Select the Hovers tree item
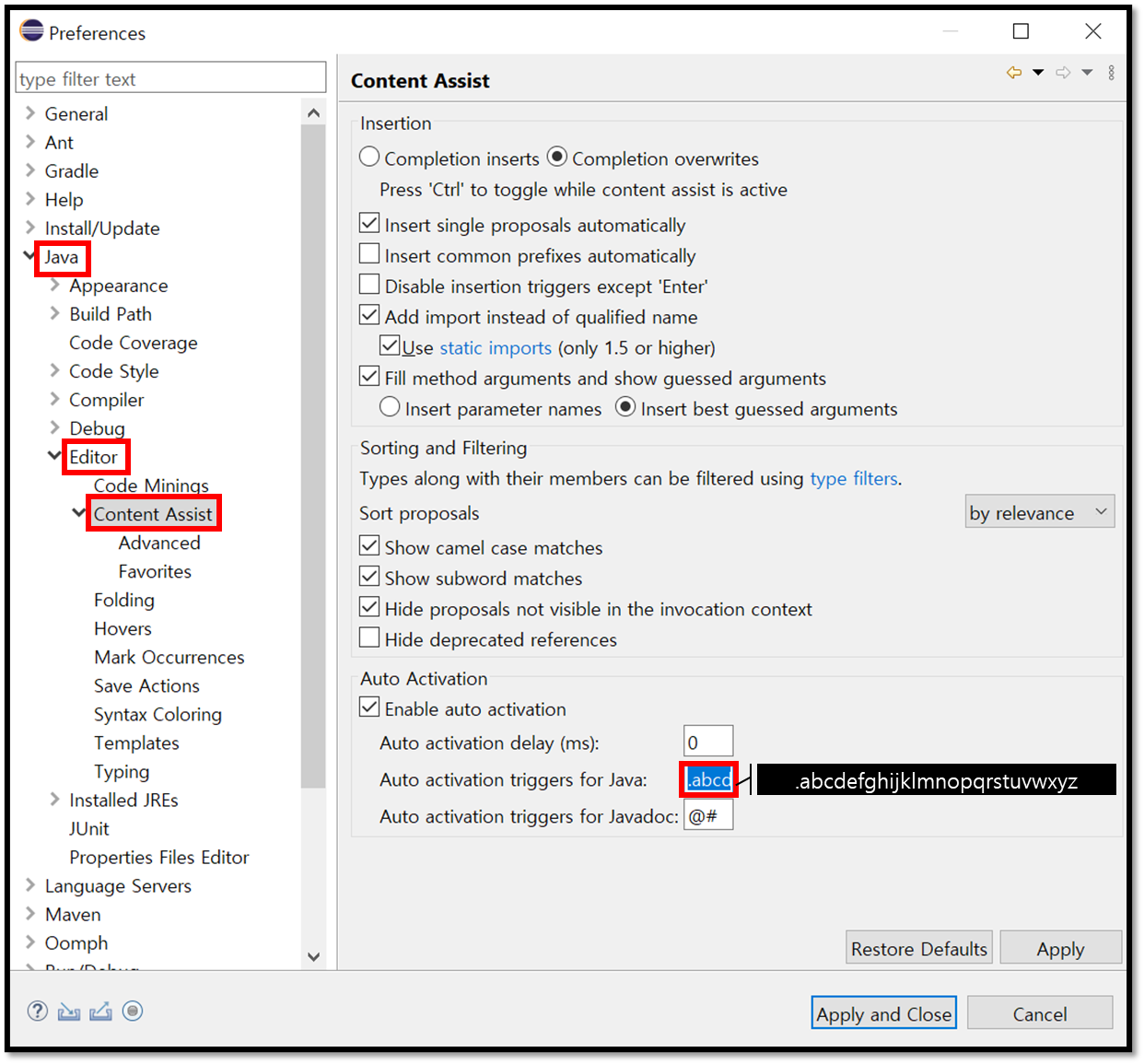This screenshot has width=1144, height=1064. pos(123,628)
